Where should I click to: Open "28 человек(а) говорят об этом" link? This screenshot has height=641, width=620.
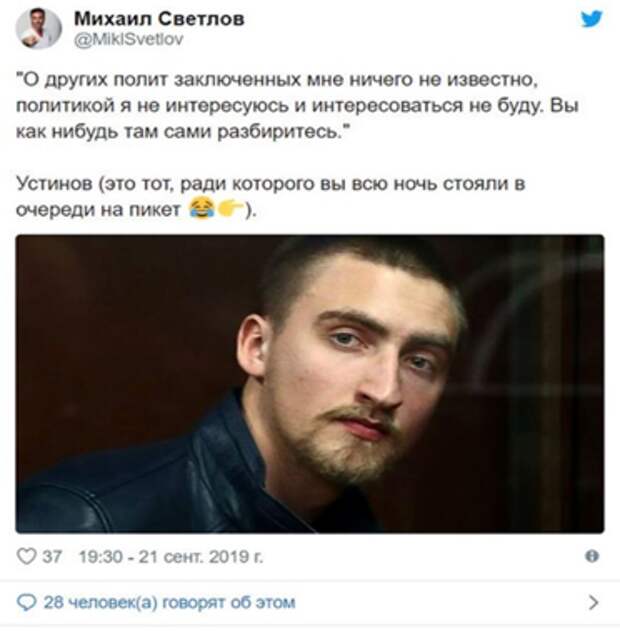pyautogui.click(x=169, y=603)
